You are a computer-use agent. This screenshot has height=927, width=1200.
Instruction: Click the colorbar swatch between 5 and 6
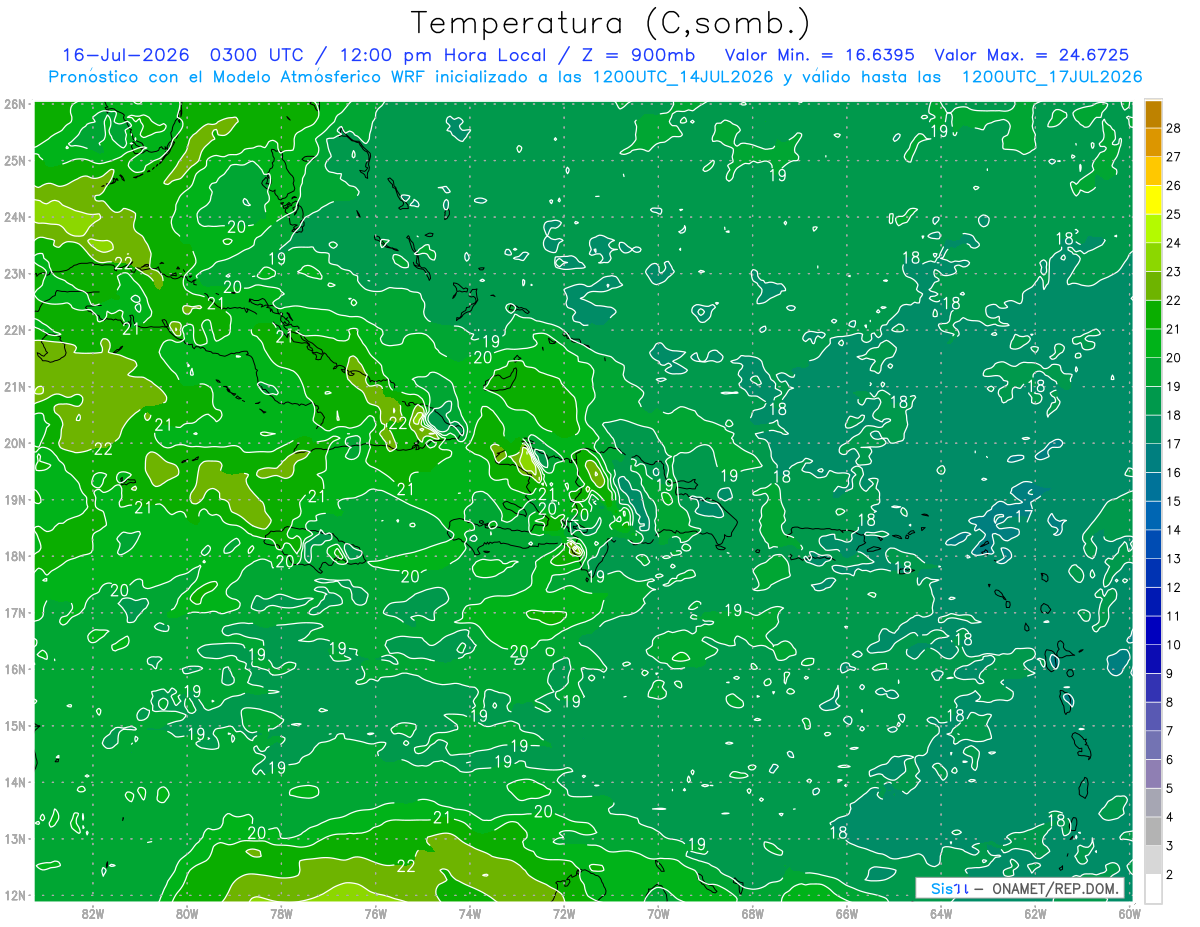[1153, 774]
